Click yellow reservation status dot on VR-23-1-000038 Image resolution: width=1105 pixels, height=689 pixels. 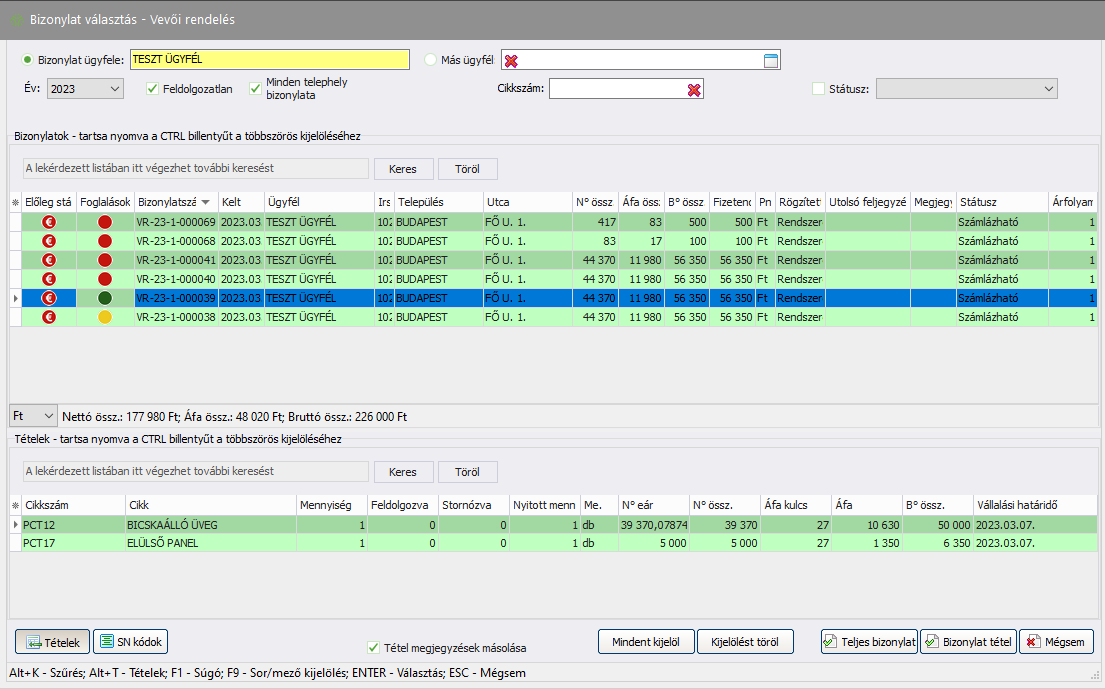pyautogui.click(x=105, y=317)
